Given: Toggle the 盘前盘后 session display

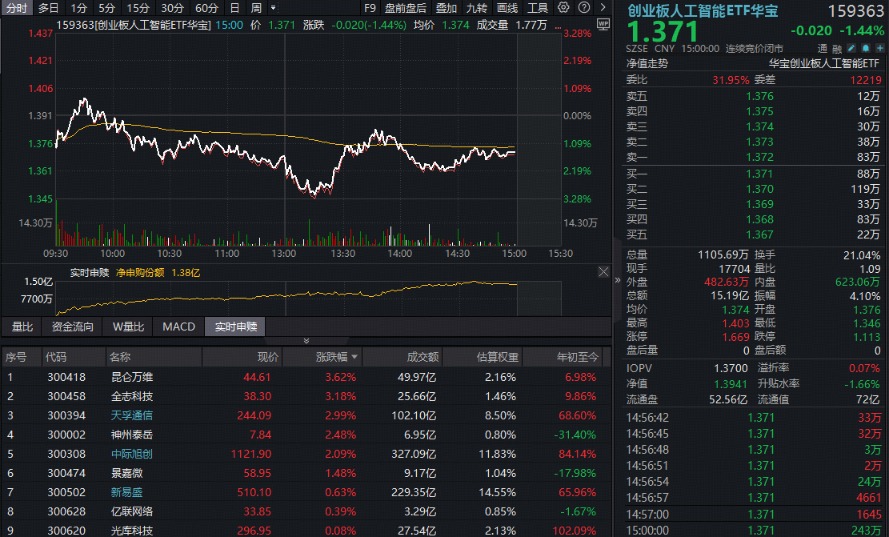Looking at the screenshot, I should [405, 8].
